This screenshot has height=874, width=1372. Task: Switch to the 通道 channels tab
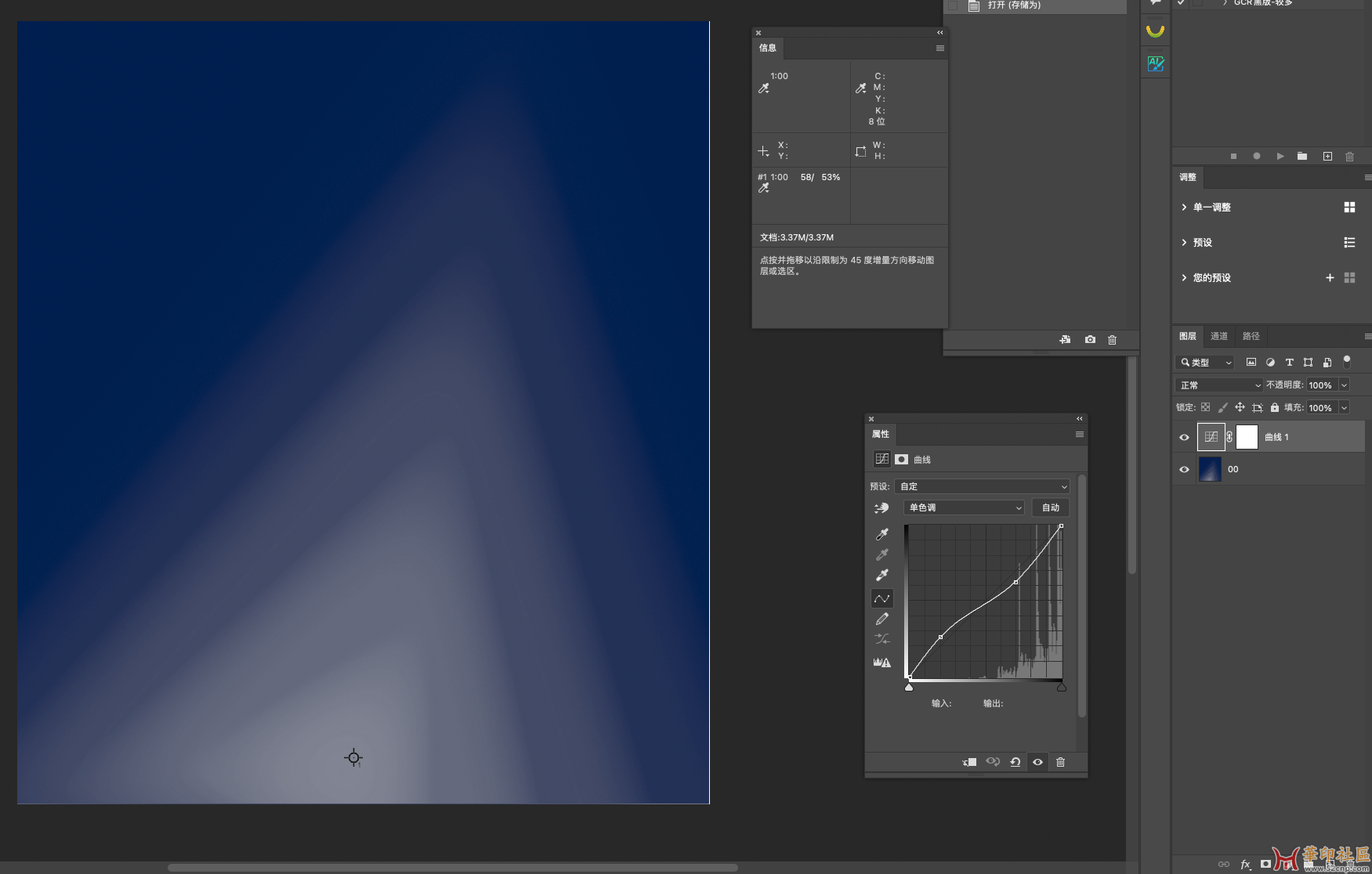pyautogui.click(x=1218, y=337)
